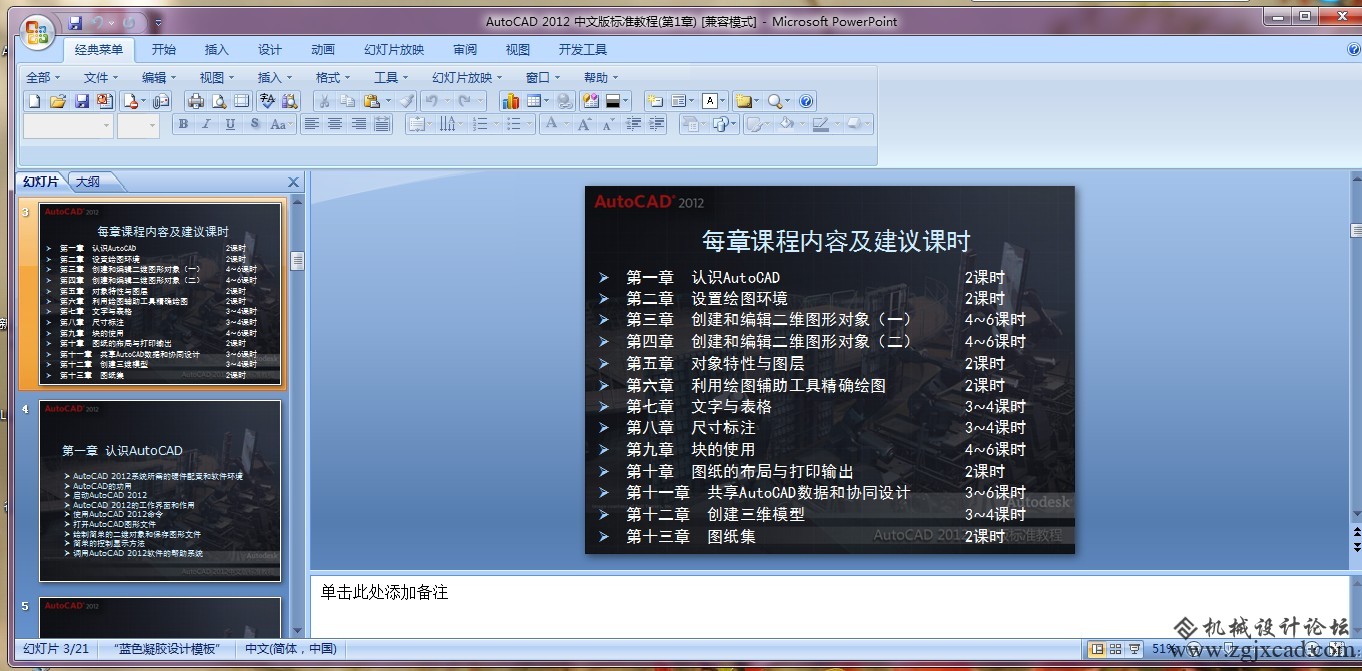This screenshot has height=671, width=1362.
Task: Click the Office round button
Action: [37, 33]
